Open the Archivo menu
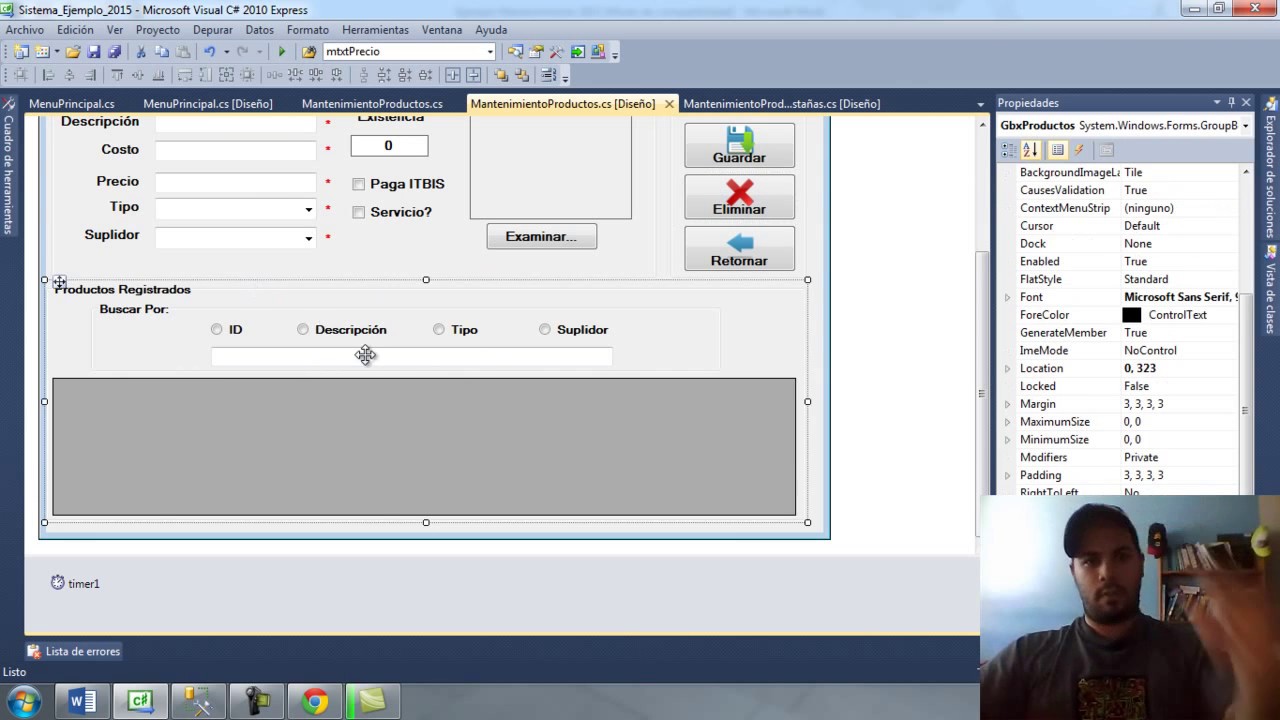Image resolution: width=1280 pixels, height=720 pixels. tap(25, 30)
